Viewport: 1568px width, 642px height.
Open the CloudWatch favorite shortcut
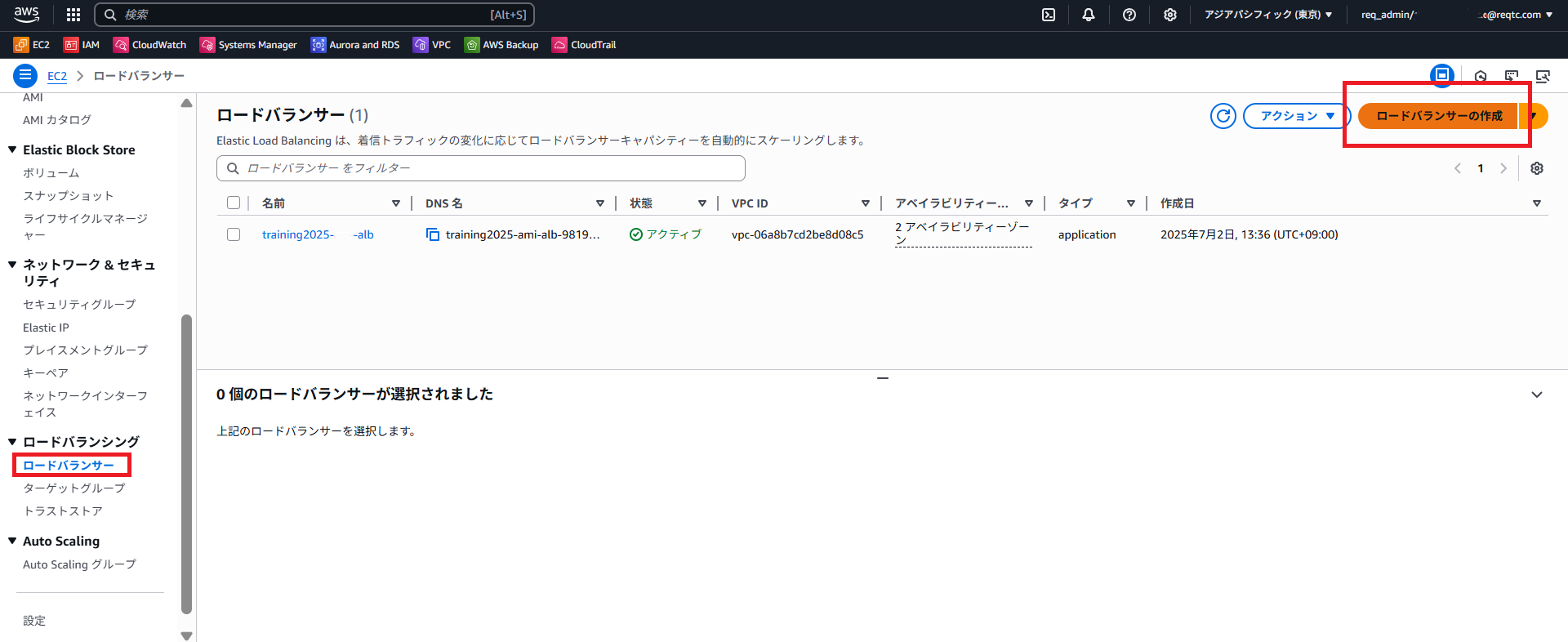(150, 45)
